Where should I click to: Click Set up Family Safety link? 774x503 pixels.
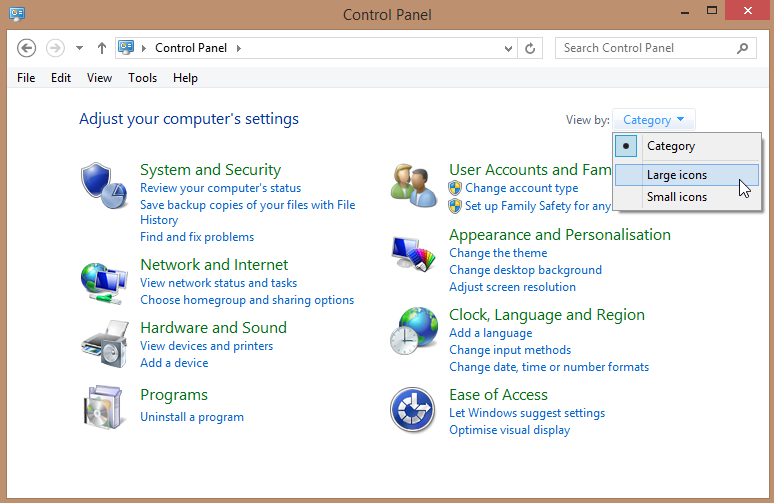(x=538, y=206)
